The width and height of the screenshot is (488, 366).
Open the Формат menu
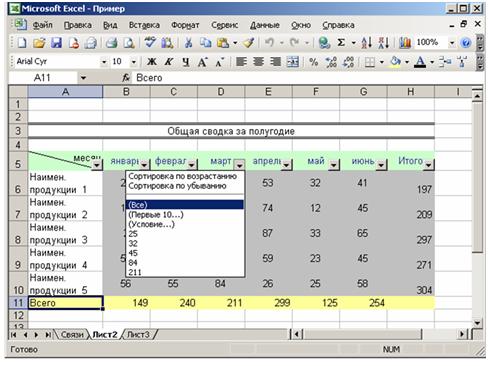point(185,25)
